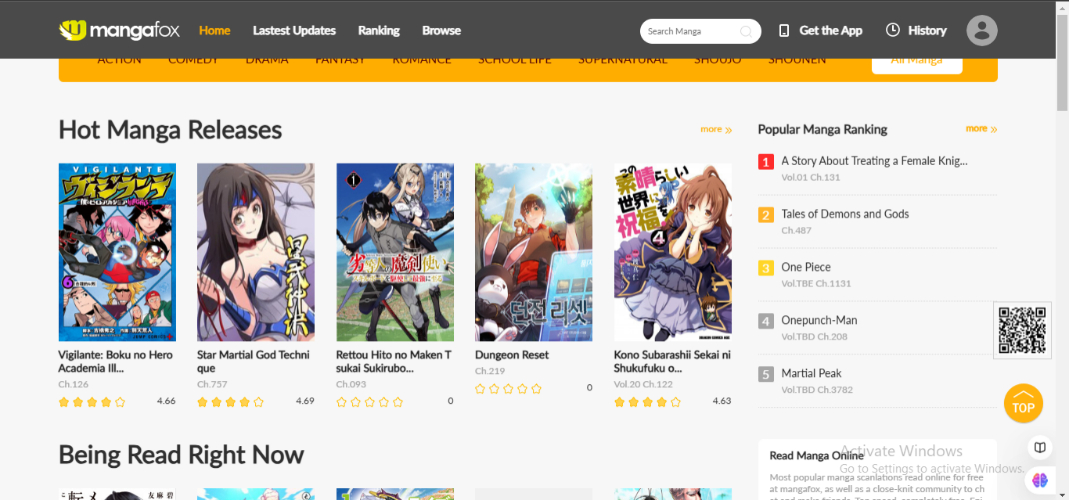Click the orange TOP button

pos(1023,403)
